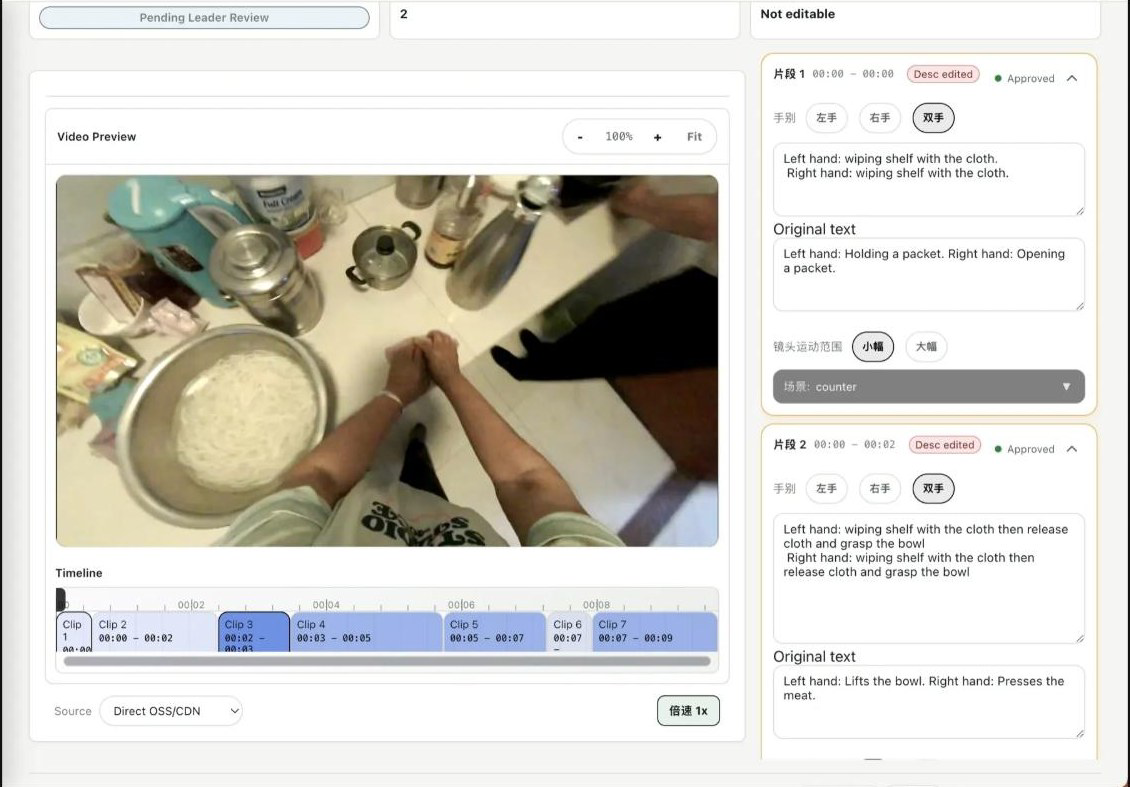Screen dimensions: 1130x787
Task: Click the timeline ruler at 00:04
Action: 326,604
